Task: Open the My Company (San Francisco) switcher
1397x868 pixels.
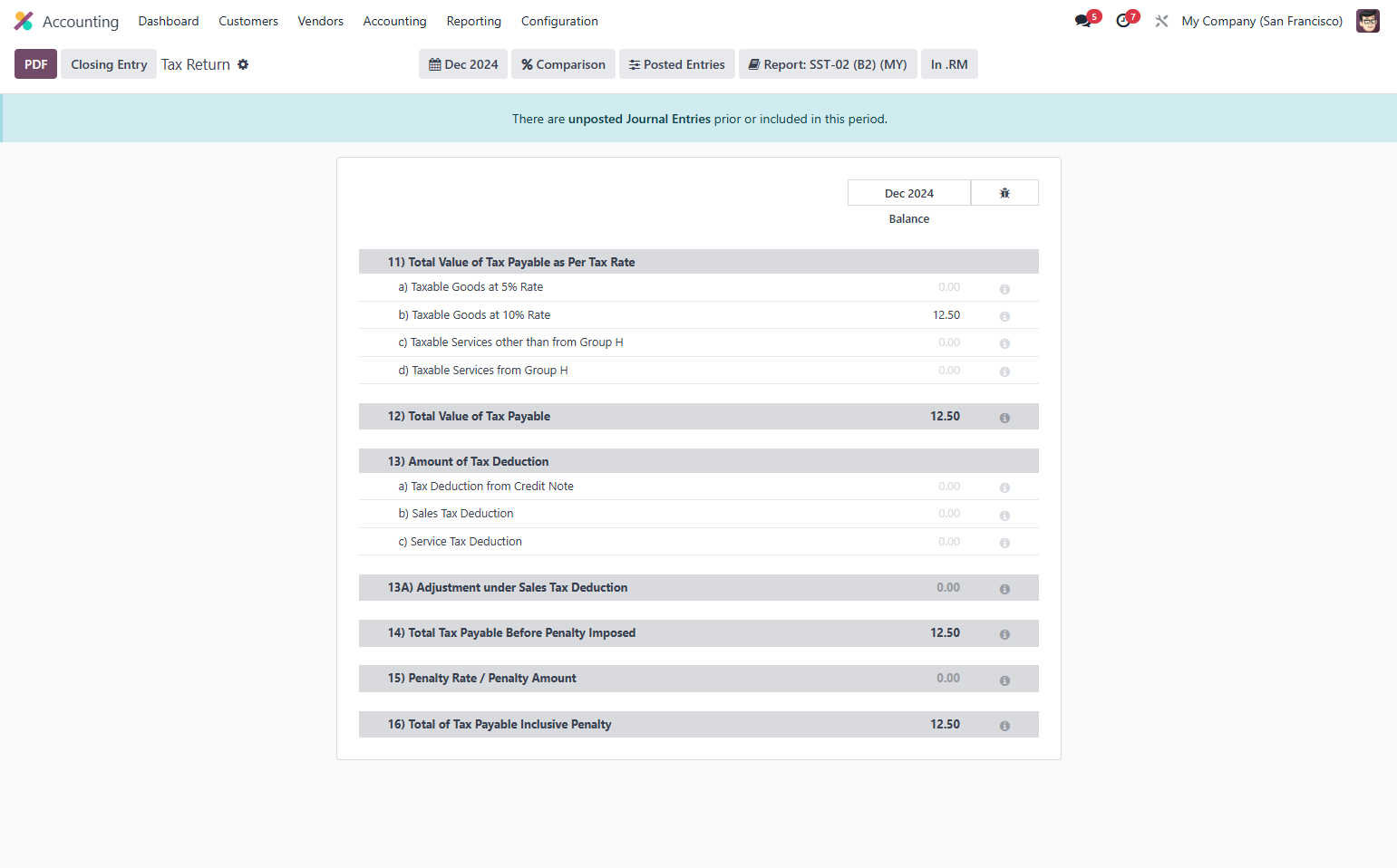Action: pyautogui.click(x=1262, y=21)
